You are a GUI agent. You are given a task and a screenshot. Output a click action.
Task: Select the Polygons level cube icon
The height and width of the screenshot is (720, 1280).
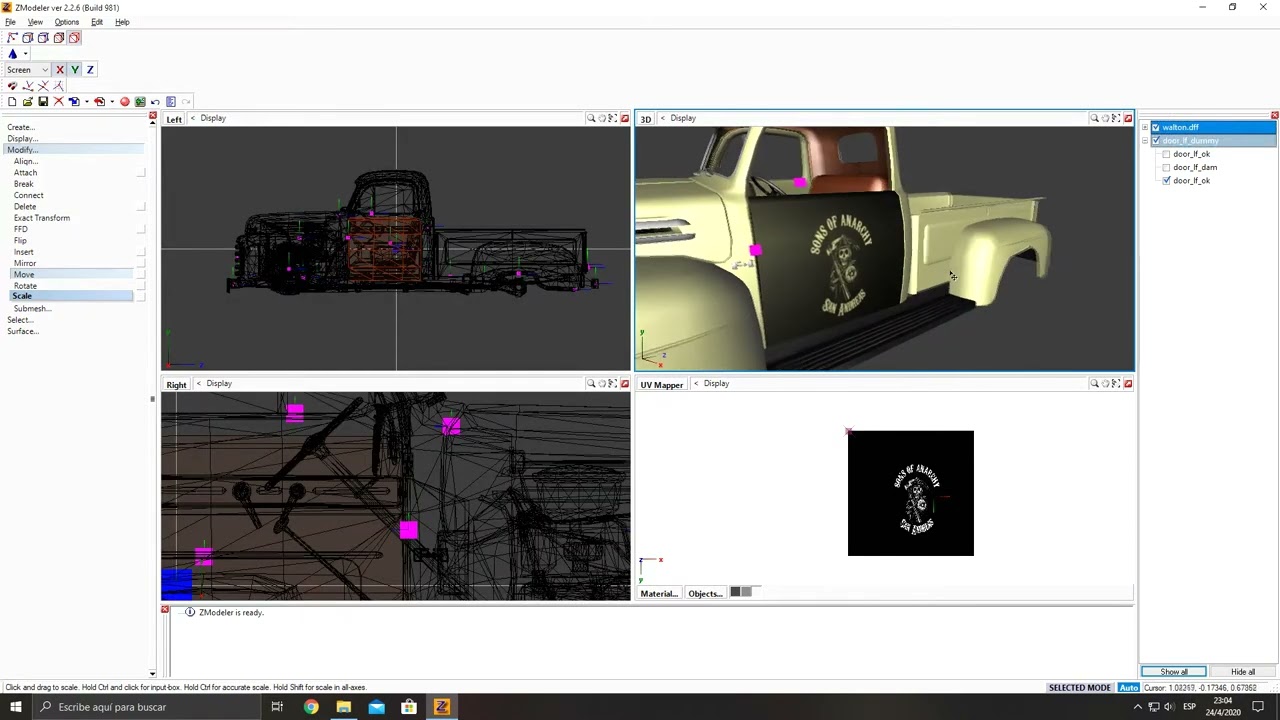[x=43, y=38]
